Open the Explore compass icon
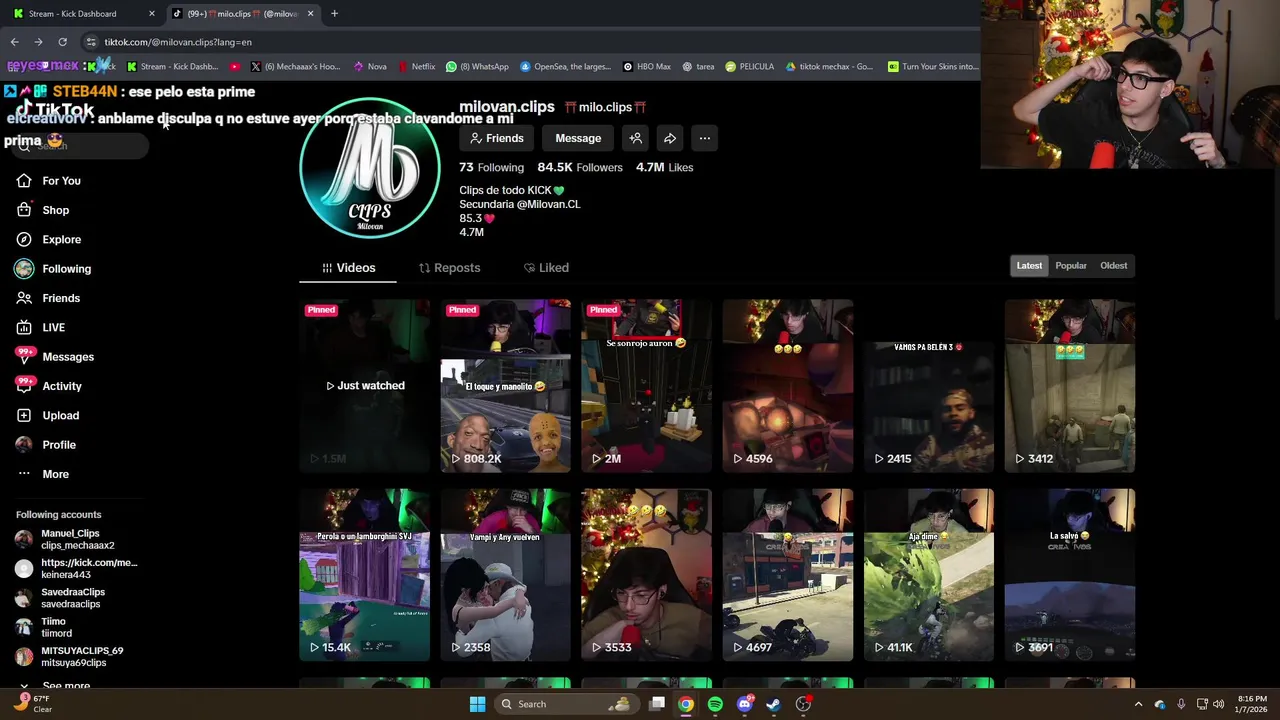This screenshot has height=720, width=1280. (x=24, y=239)
